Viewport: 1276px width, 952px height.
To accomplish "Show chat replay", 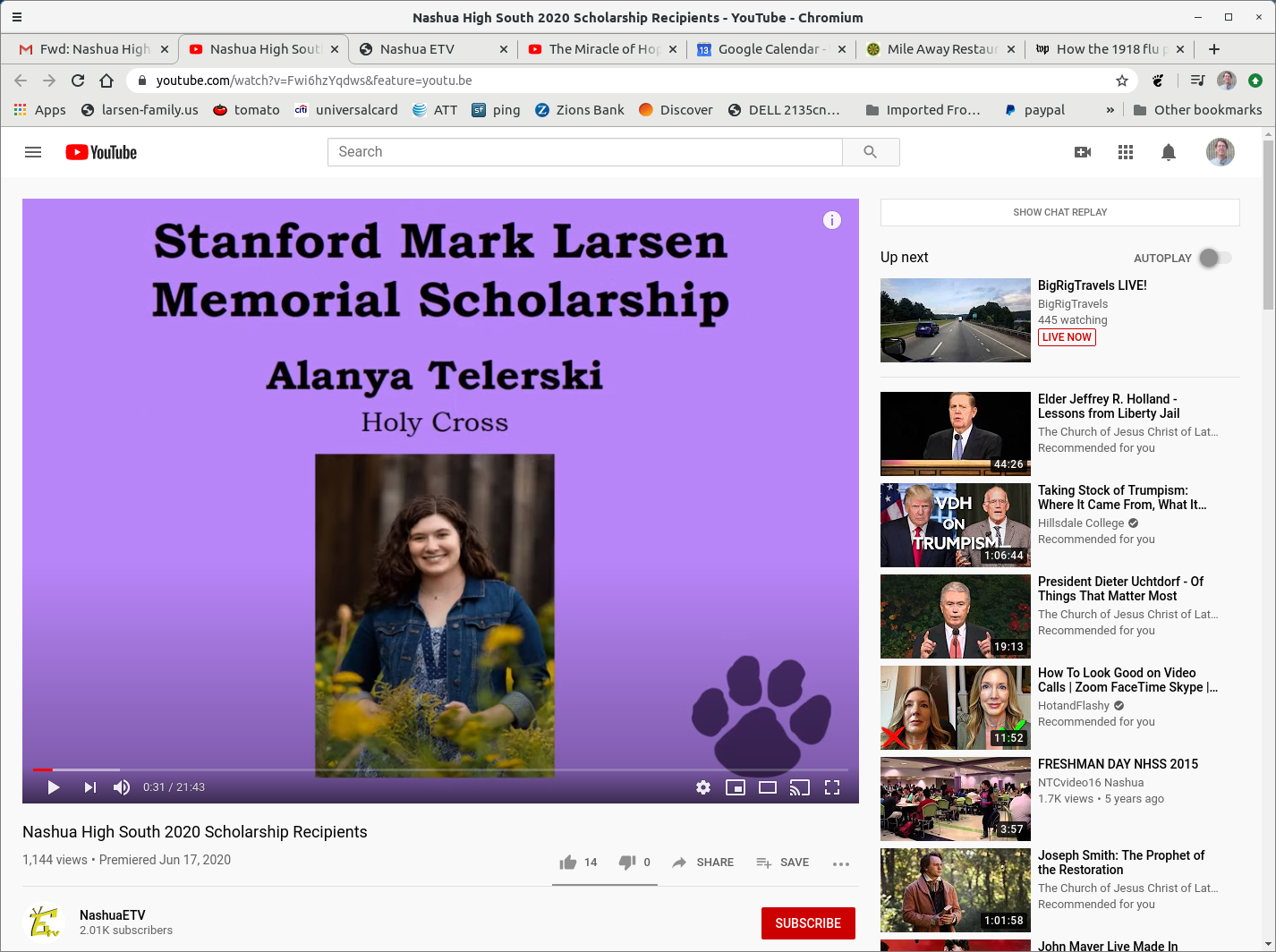I will pos(1060,212).
